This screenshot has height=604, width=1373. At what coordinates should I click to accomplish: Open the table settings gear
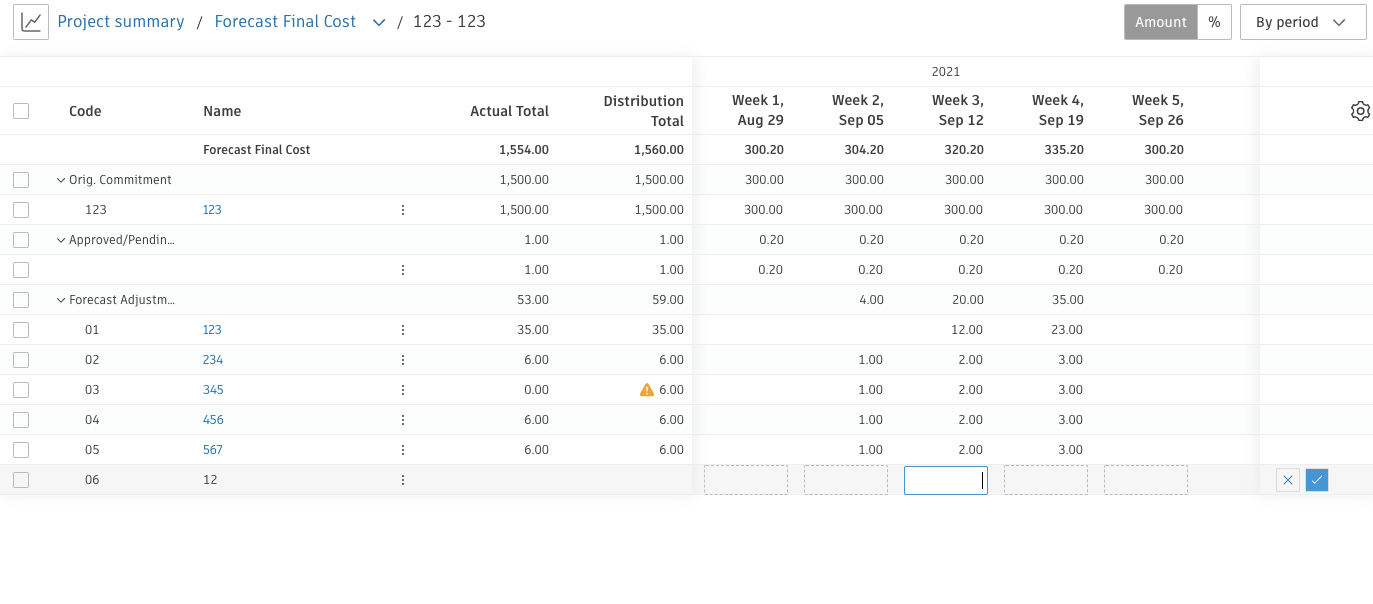(x=1360, y=111)
